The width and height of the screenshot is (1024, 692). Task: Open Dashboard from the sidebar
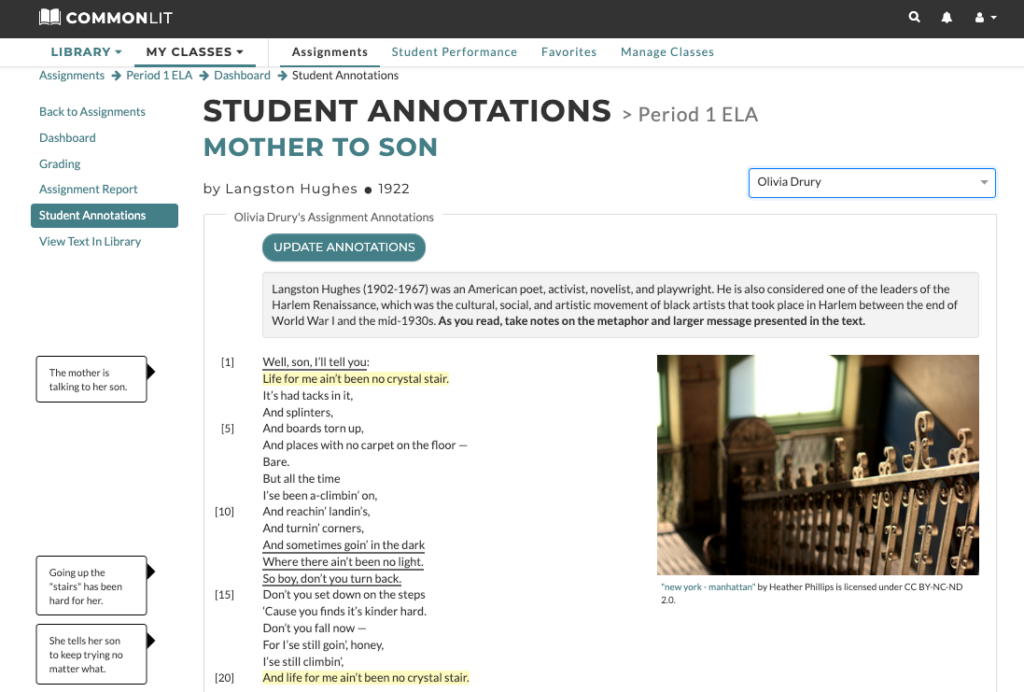tap(67, 138)
